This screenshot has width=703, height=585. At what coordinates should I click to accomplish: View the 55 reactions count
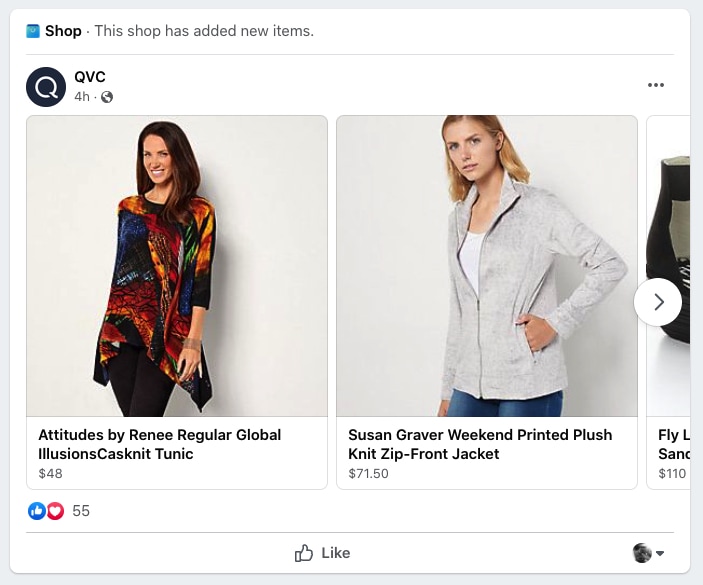(81, 511)
